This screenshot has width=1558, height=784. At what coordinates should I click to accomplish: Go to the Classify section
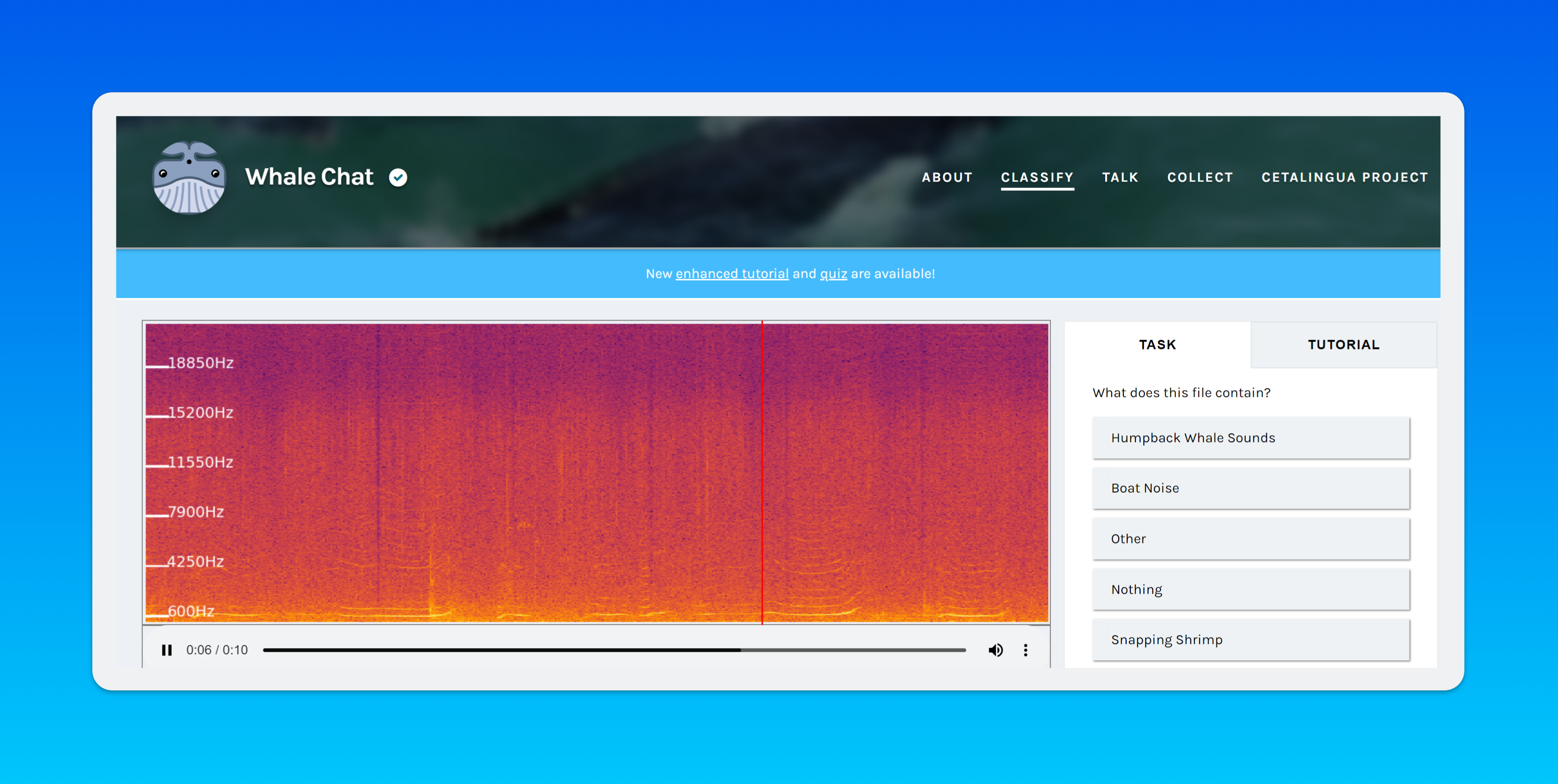pos(1037,177)
